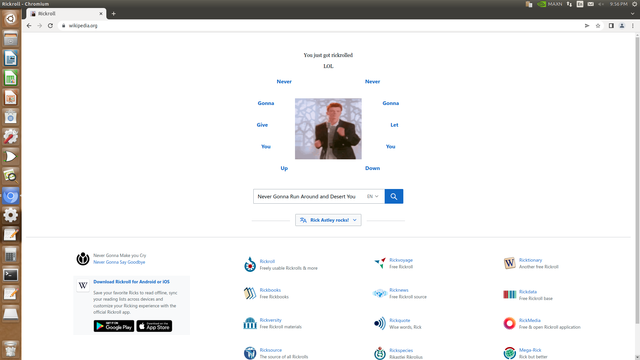Click the Rickversity building logo icon

[250, 323]
